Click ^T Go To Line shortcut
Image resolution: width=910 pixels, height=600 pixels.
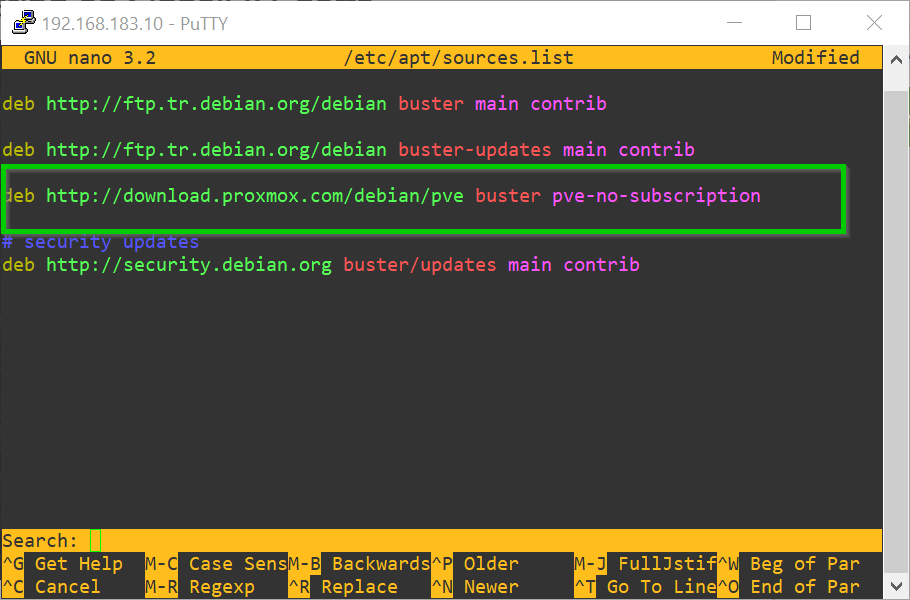tap(645, 587)
